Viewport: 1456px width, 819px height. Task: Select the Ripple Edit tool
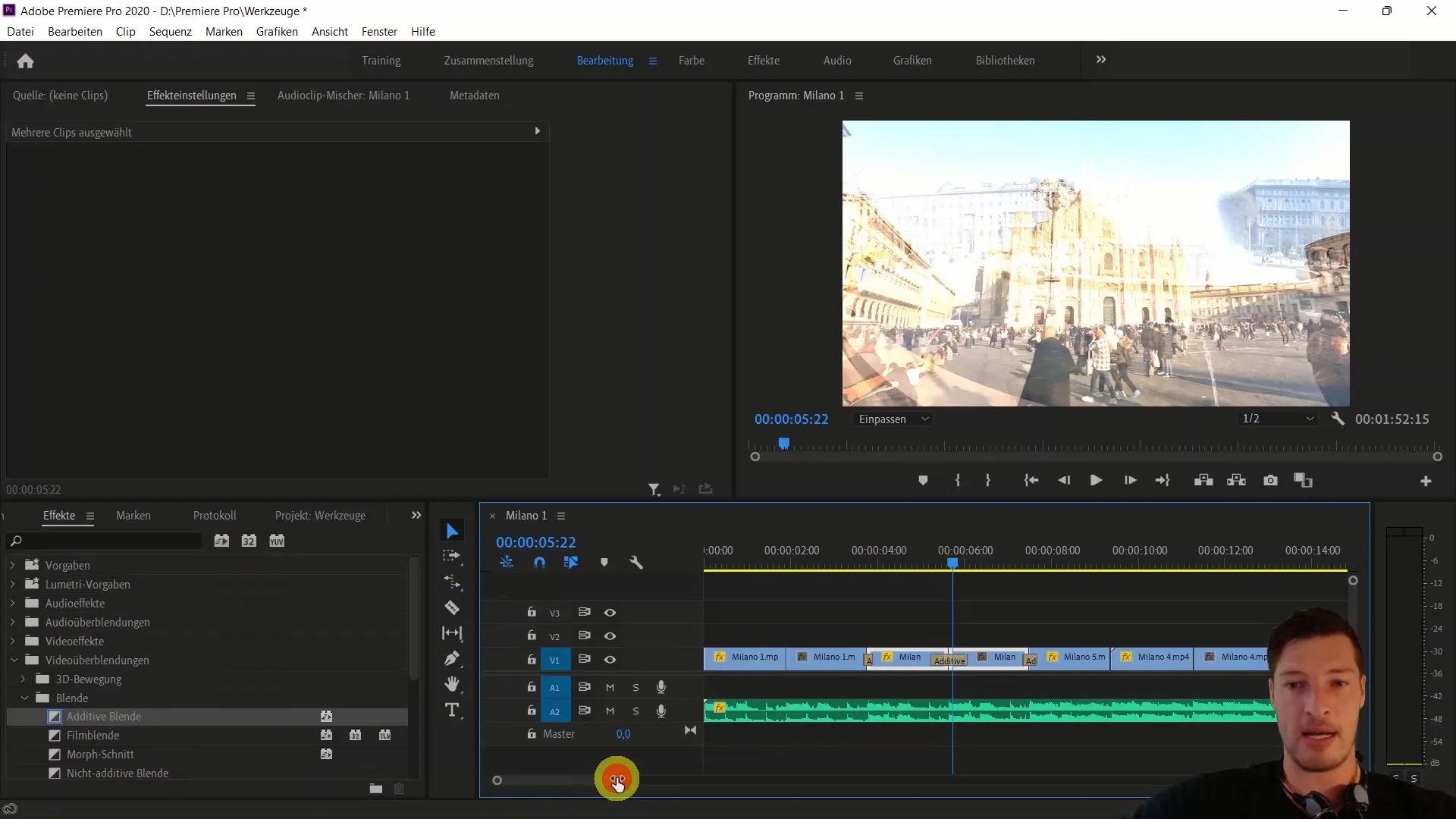452,582
